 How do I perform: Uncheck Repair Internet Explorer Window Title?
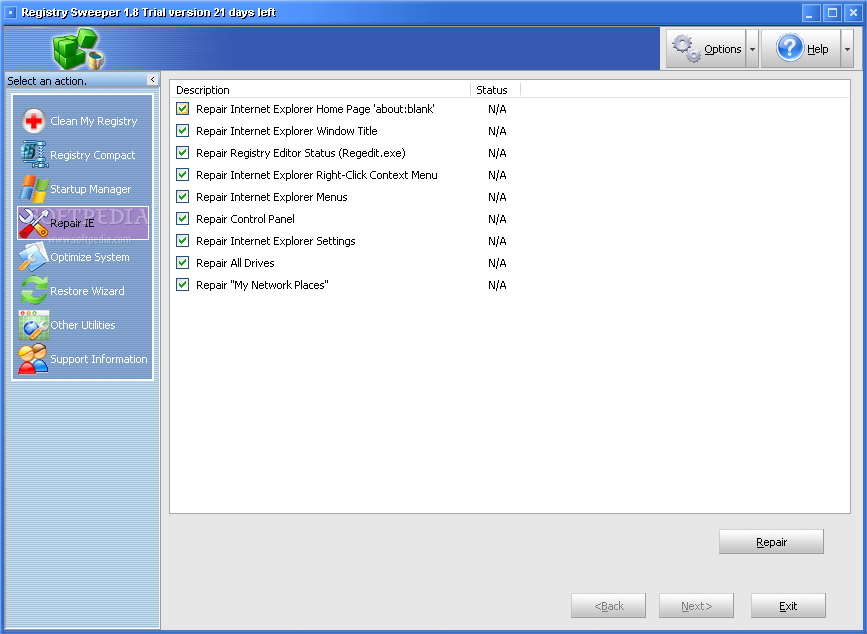(182, 131)
